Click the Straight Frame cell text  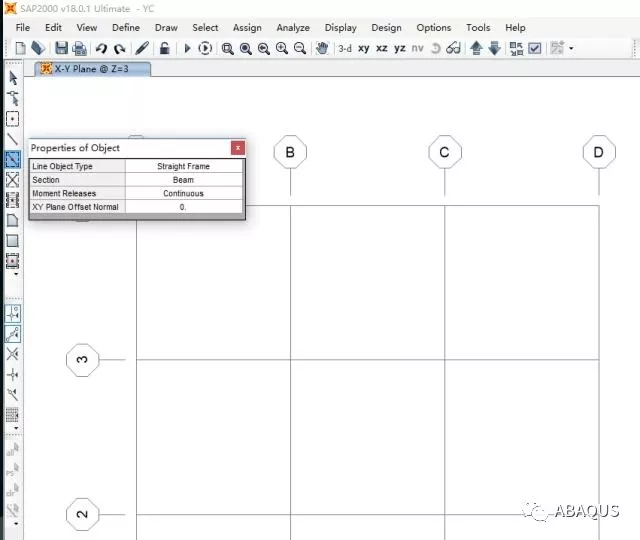pos(183,166)
